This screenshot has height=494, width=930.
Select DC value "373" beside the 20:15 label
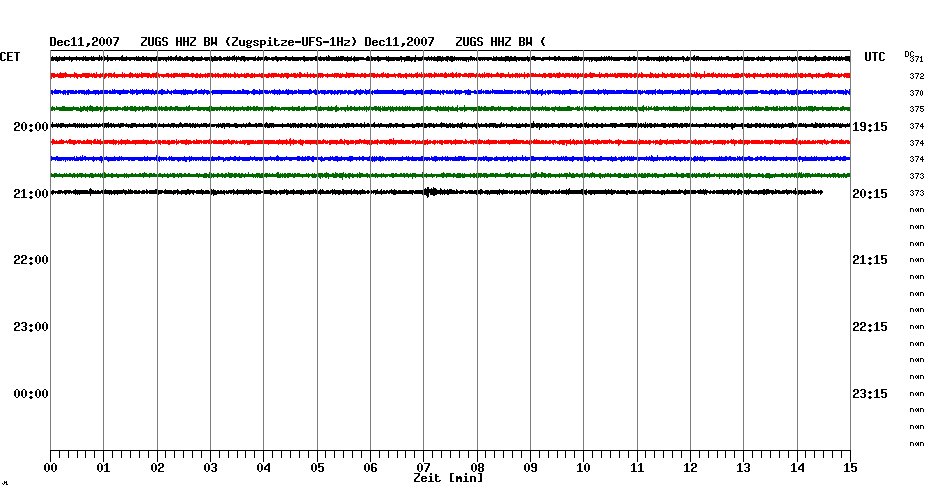[917, 193]
